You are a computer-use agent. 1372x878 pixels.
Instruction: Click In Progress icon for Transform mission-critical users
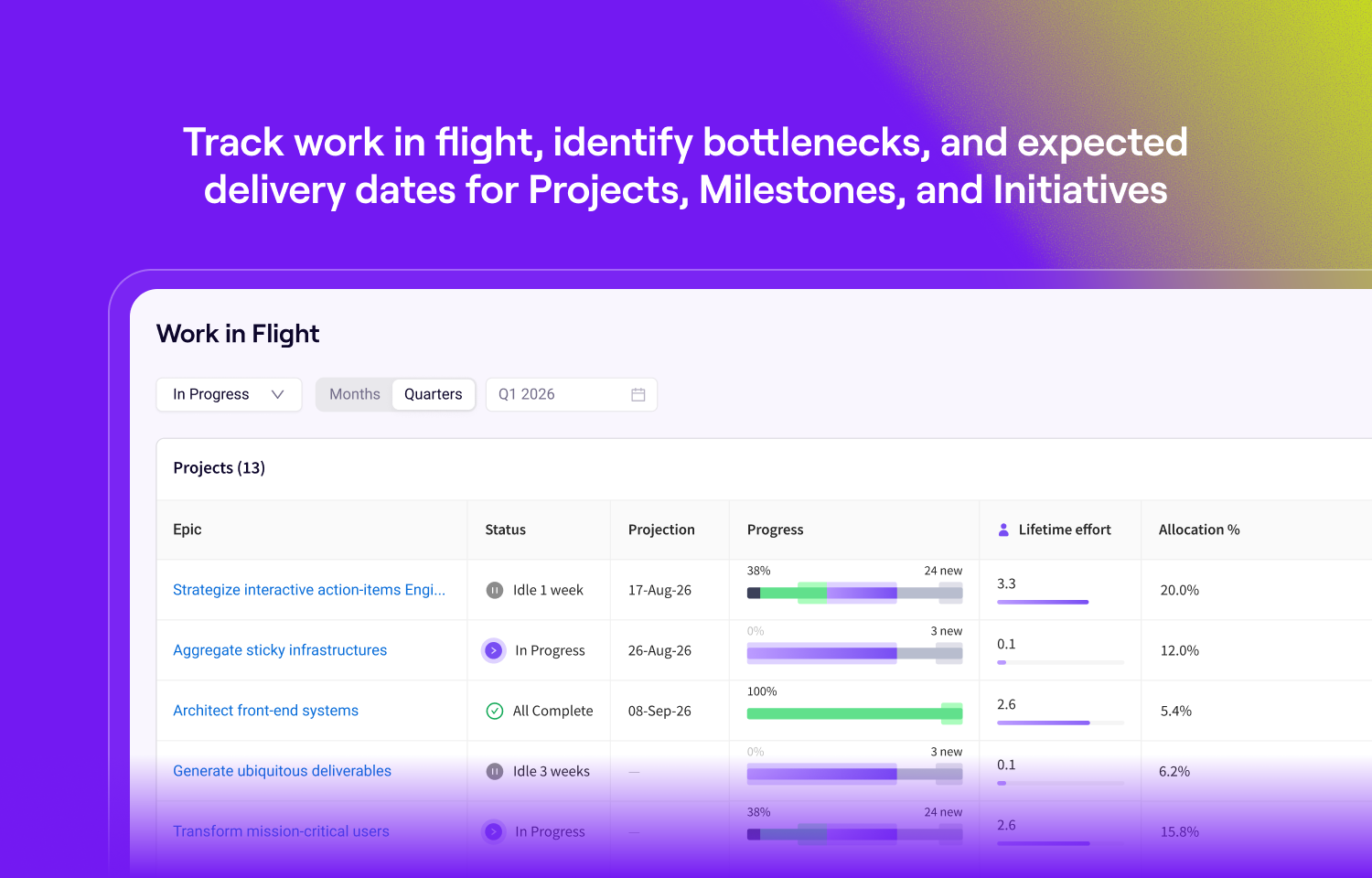pyautogui.click(x=494, y=831)
